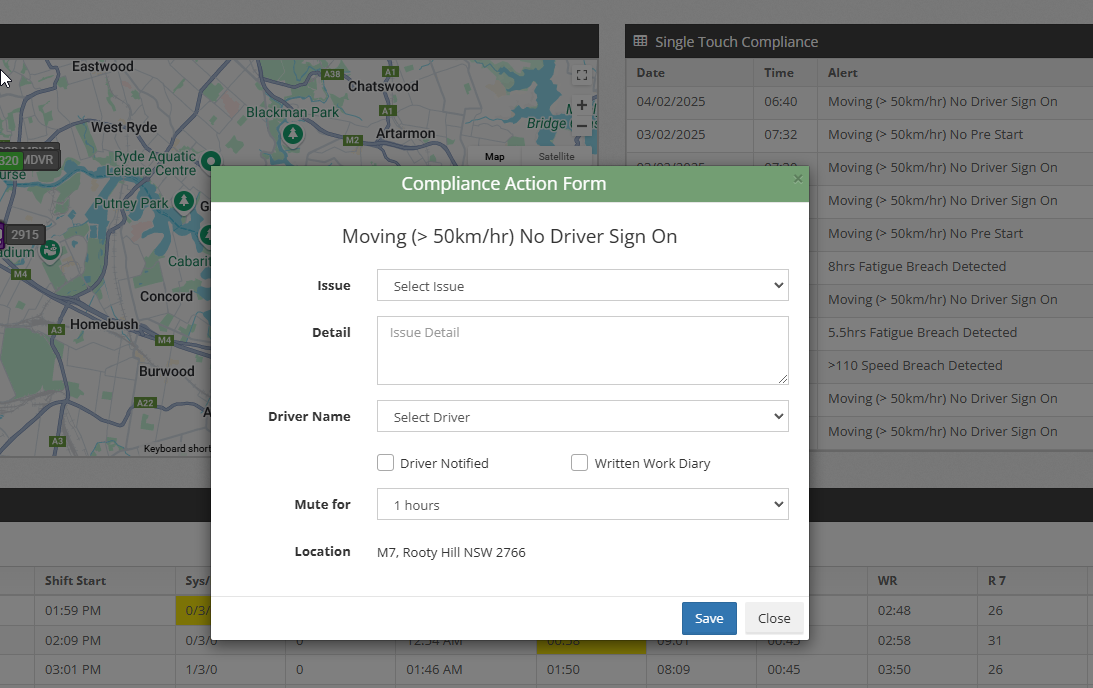Zoom in on the map
The height and width of the screenshot is (688, 1093).
582,105
